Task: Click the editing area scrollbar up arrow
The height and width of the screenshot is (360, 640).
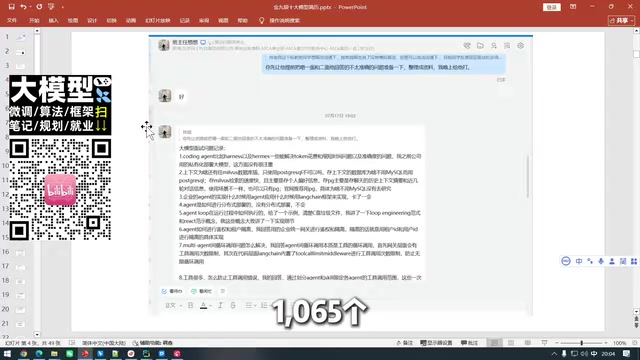Action: point(636,31)
